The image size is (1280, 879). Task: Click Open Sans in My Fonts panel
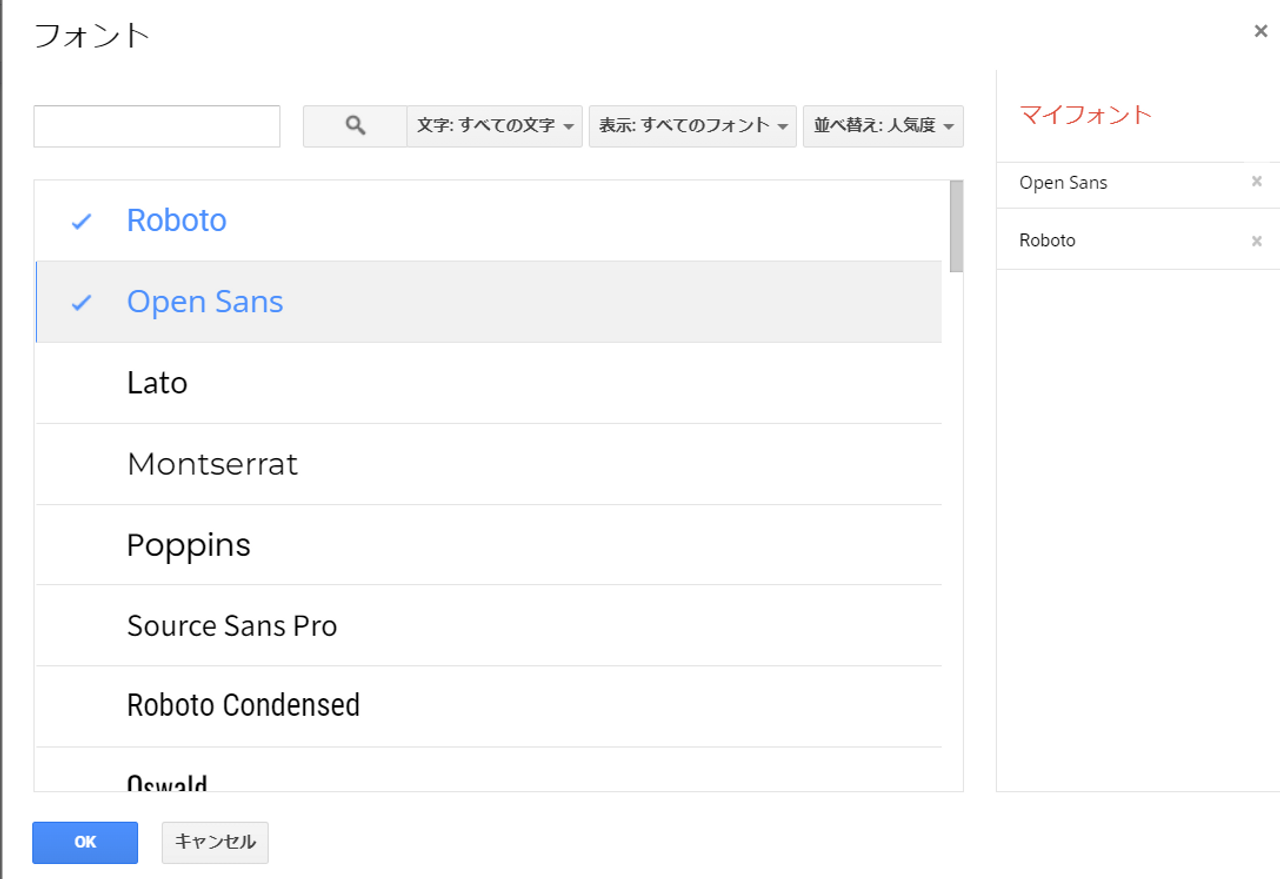(x=1063, y=183)
